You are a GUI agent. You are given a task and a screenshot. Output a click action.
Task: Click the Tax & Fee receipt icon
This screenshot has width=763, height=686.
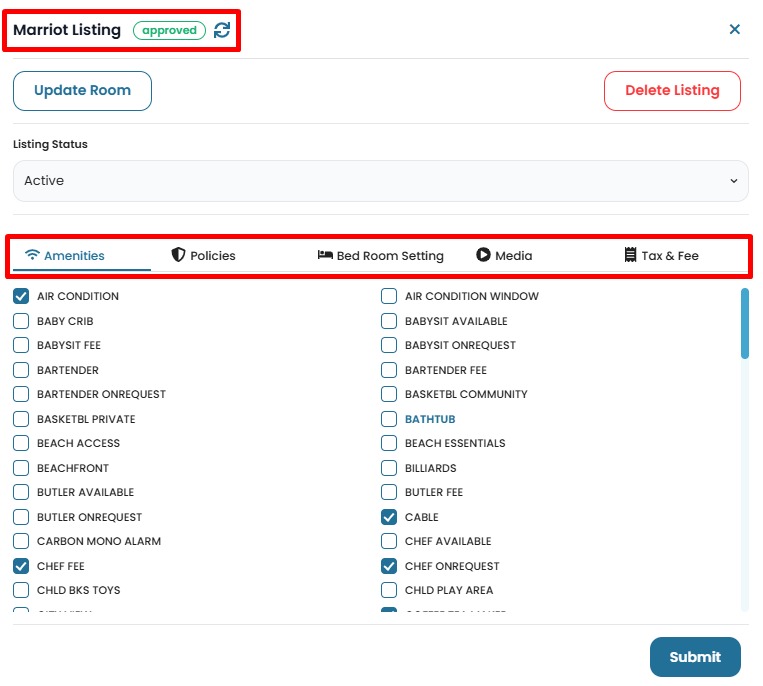tap(630, 255)
